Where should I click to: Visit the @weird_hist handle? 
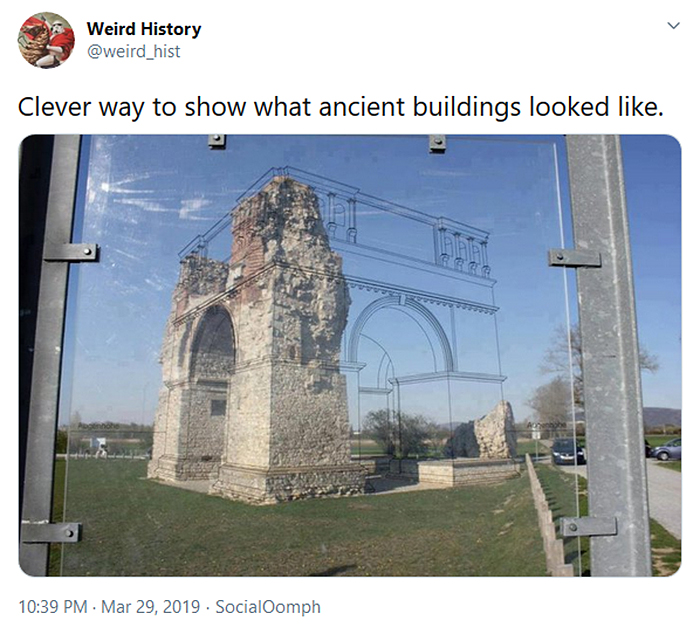133,51
